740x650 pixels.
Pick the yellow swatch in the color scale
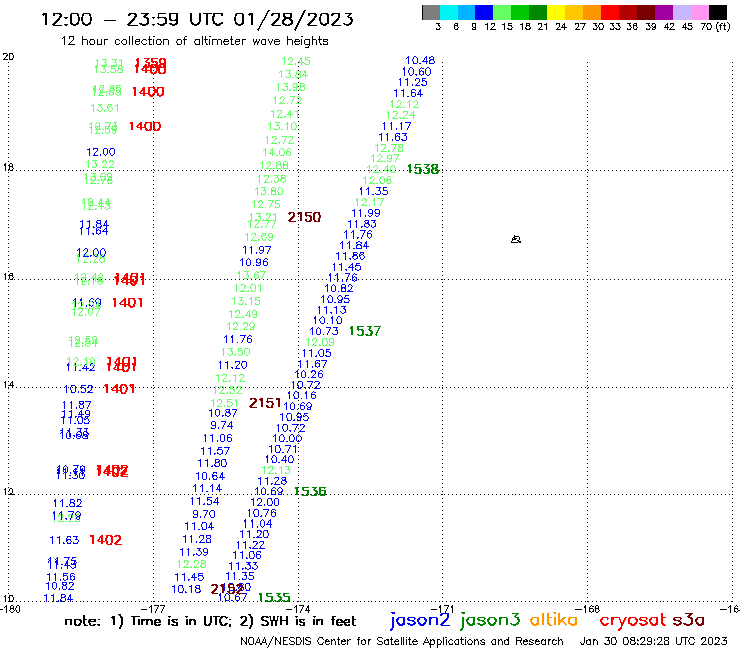point(556,12)
